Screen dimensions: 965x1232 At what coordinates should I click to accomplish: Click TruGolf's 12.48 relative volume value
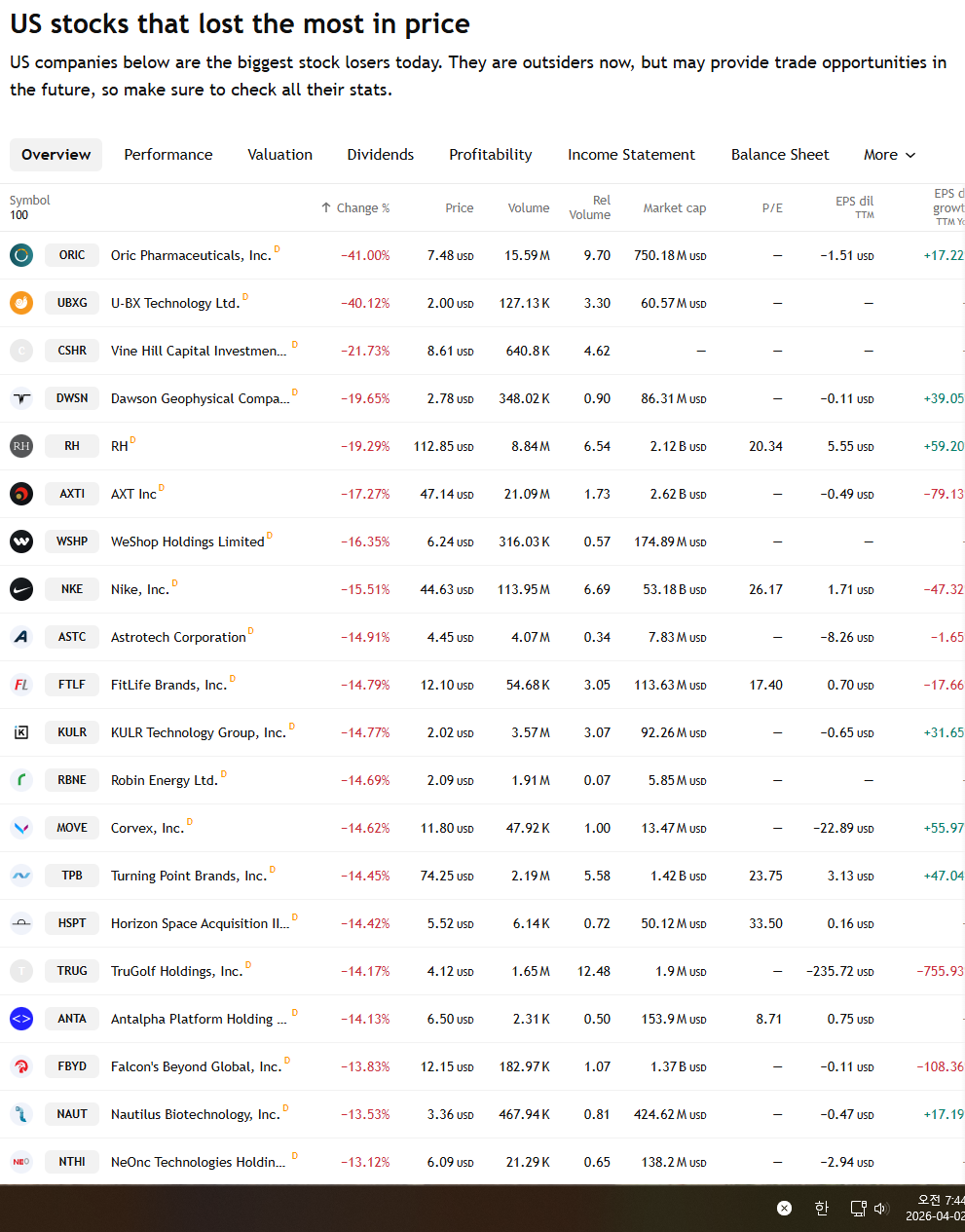594,971
